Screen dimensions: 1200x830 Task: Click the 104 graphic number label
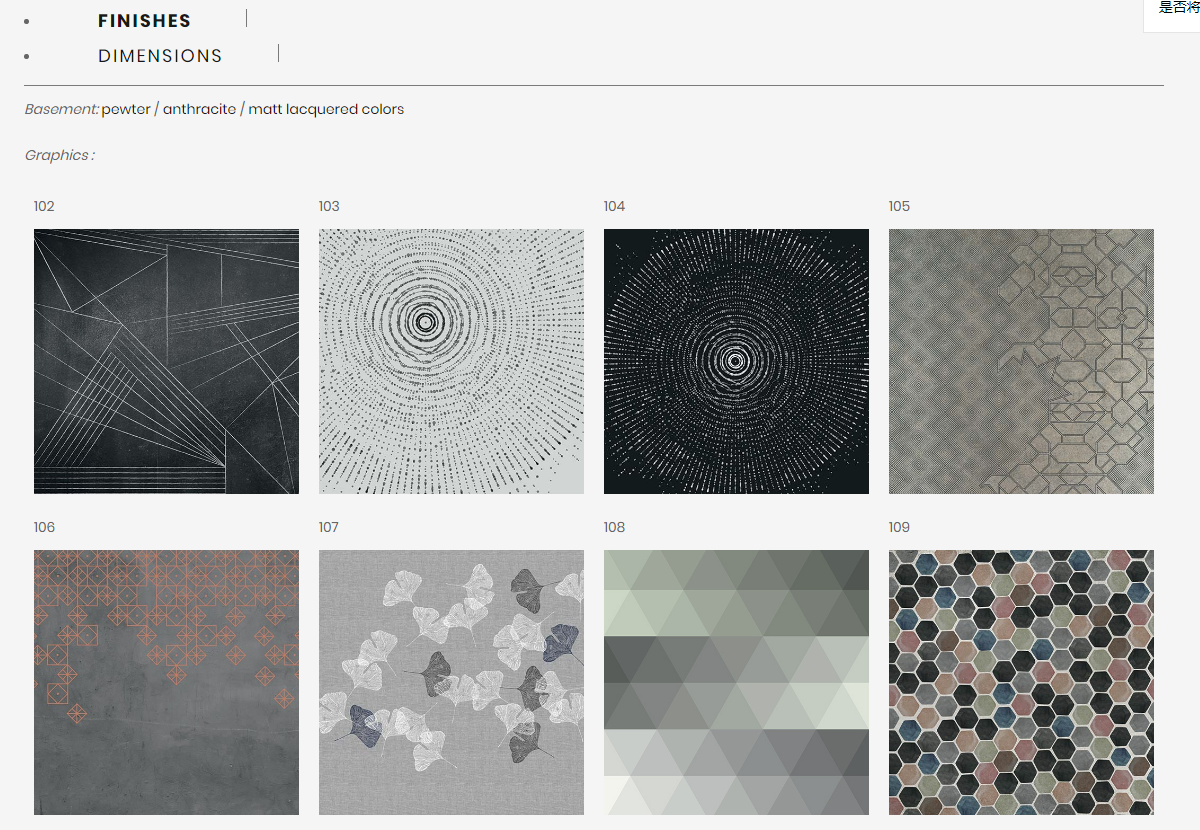point(614,206)
